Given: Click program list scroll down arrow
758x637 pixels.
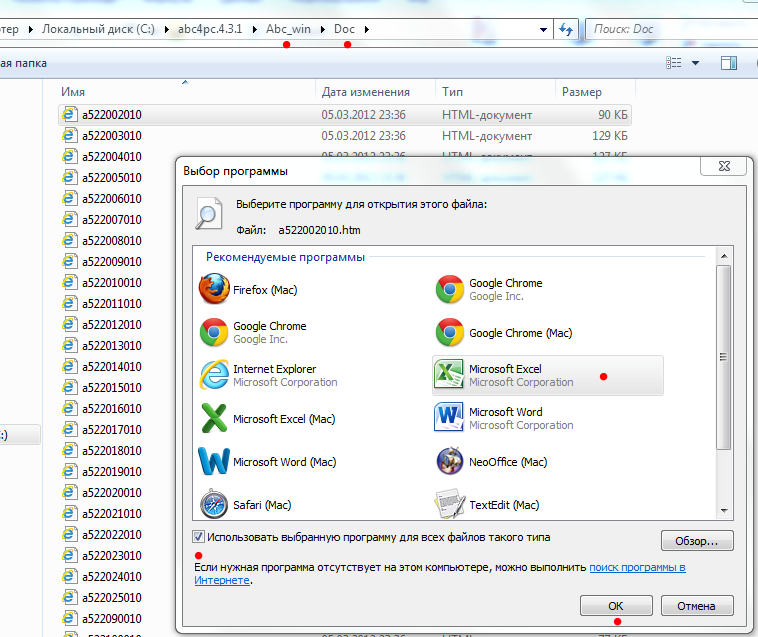Looking at the screenshot, I should point(724,510).
